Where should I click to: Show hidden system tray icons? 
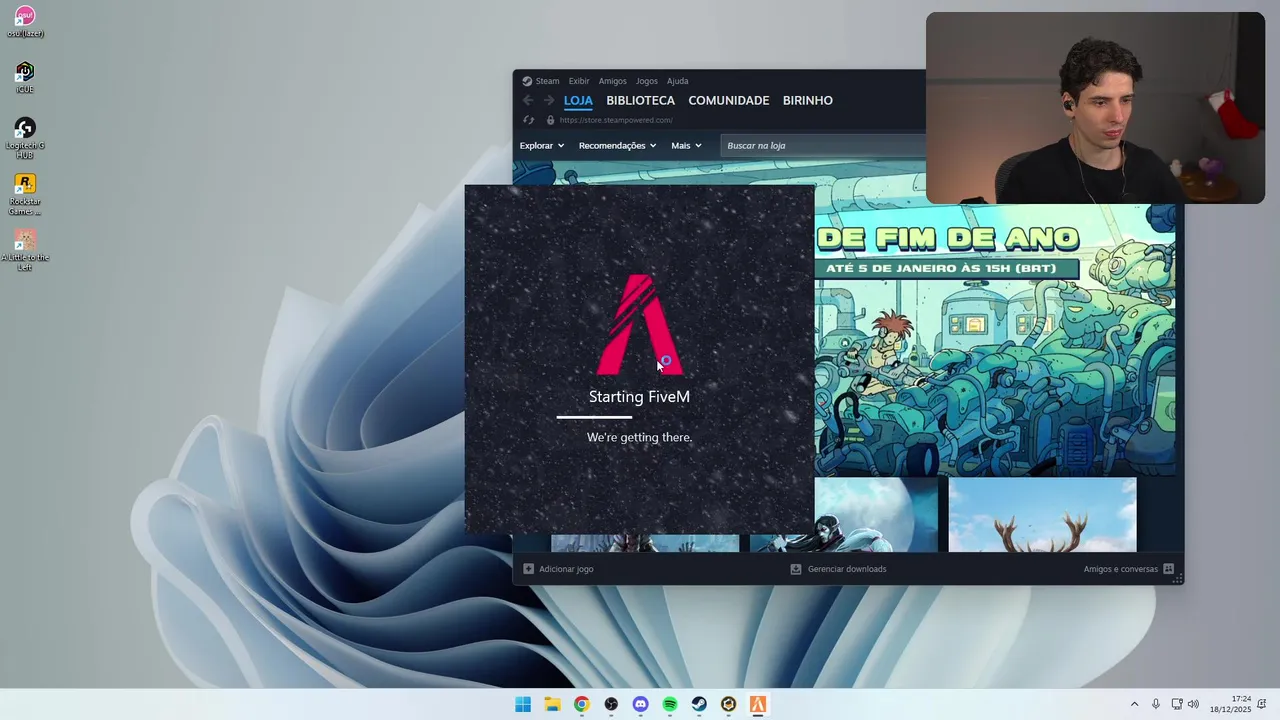tap(1134, 704)
